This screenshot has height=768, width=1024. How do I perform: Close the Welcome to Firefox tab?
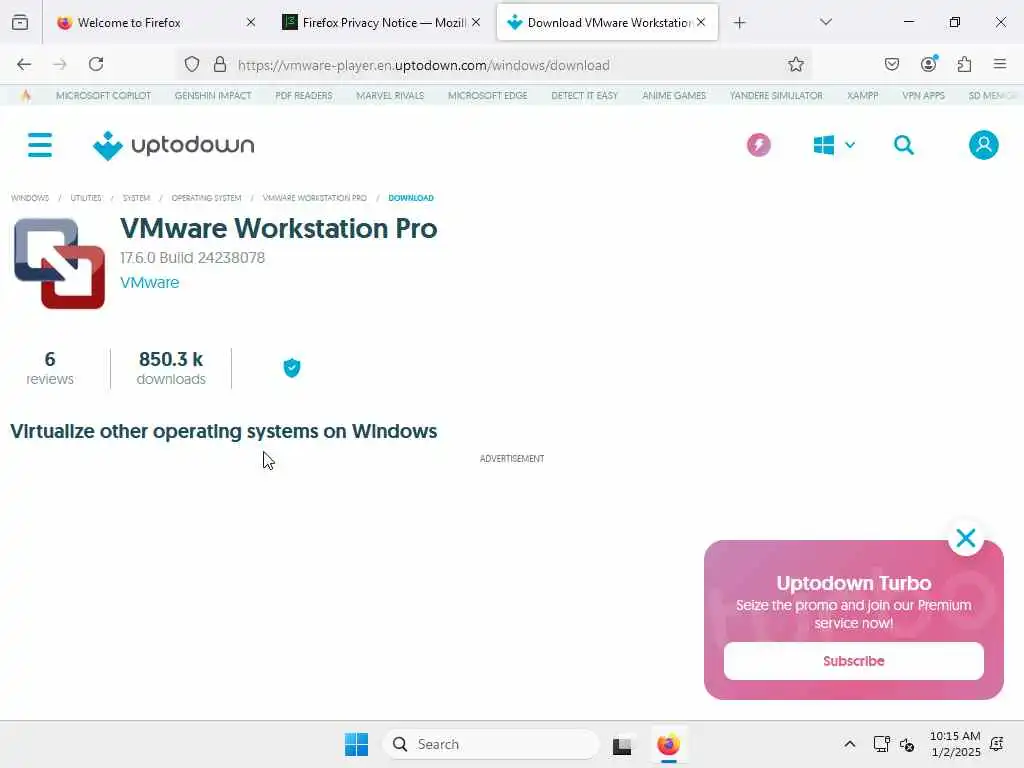click(x=251, y=22)
